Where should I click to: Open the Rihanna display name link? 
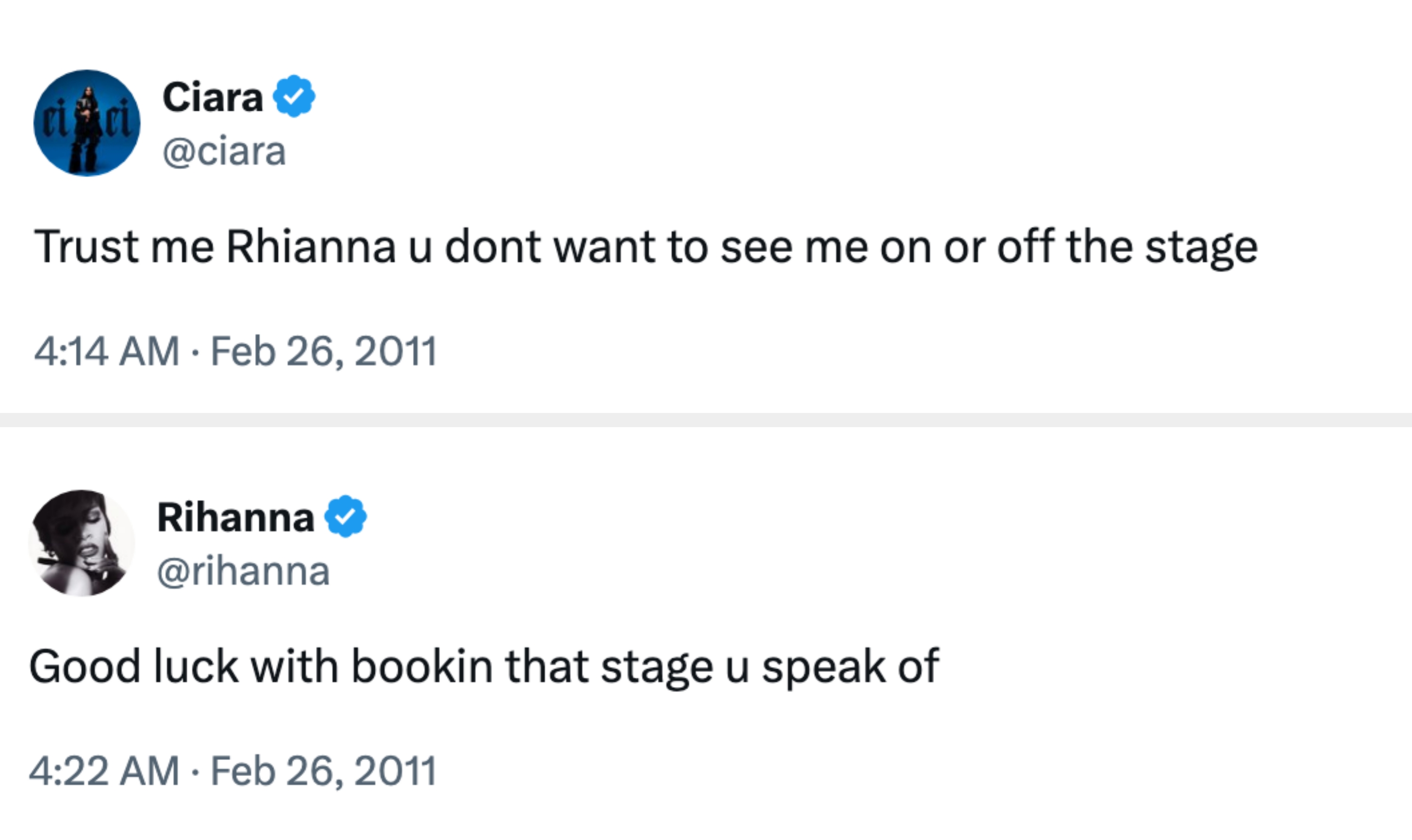click(235, 517)
